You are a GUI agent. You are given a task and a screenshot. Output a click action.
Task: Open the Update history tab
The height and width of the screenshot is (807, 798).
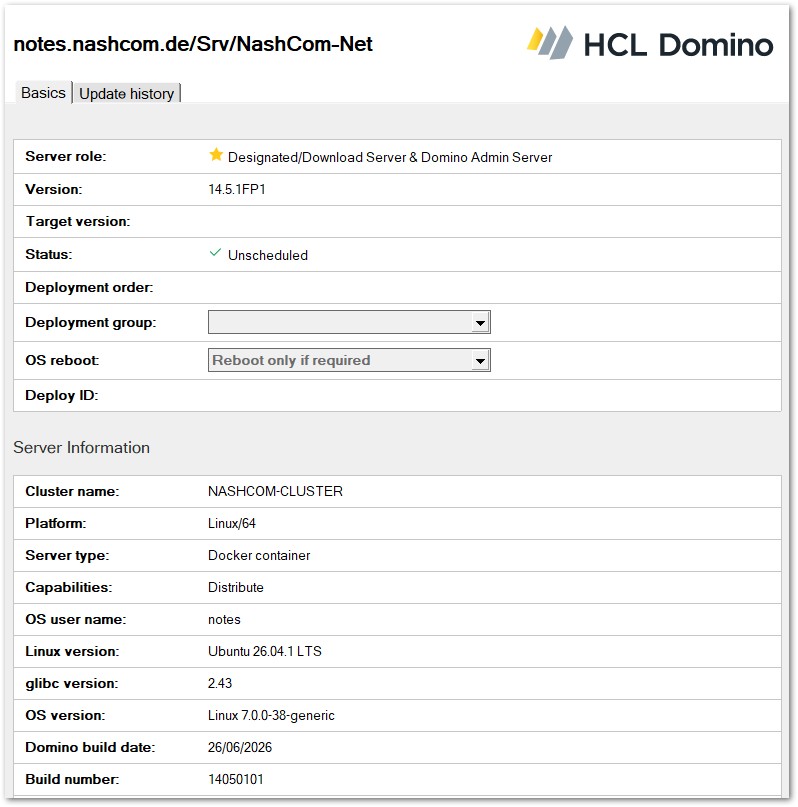127,94
